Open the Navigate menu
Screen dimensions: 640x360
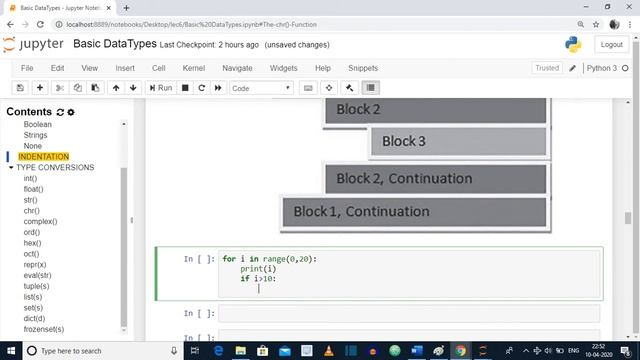point(237,68)
